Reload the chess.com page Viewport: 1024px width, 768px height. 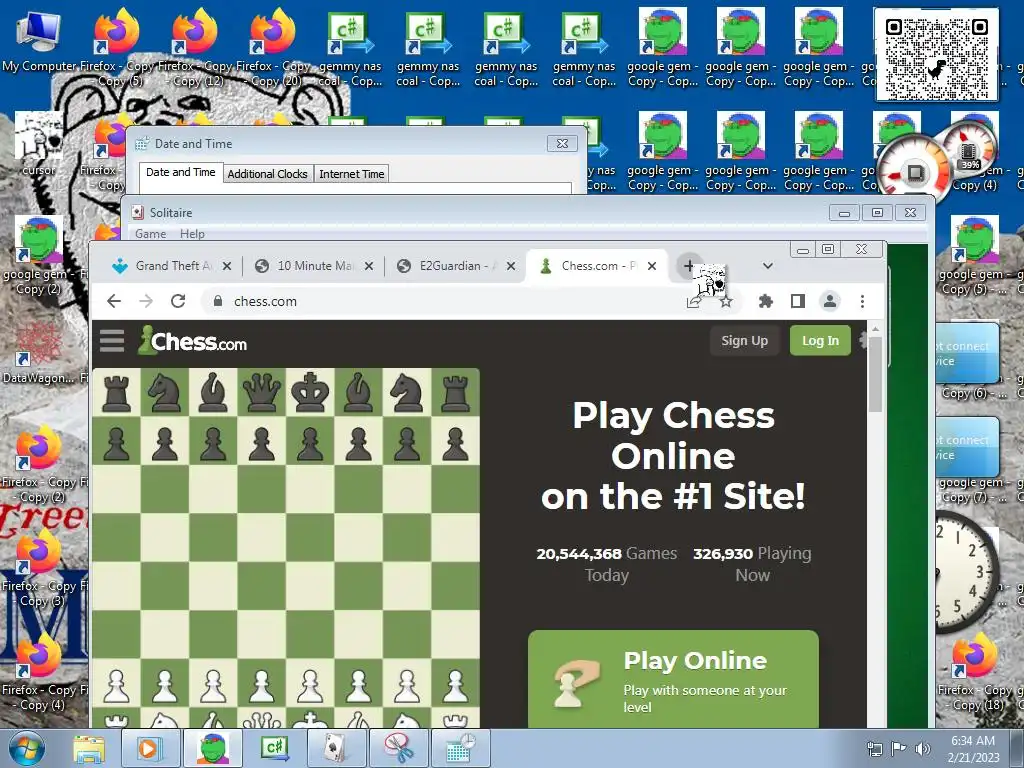pos(178,301)
